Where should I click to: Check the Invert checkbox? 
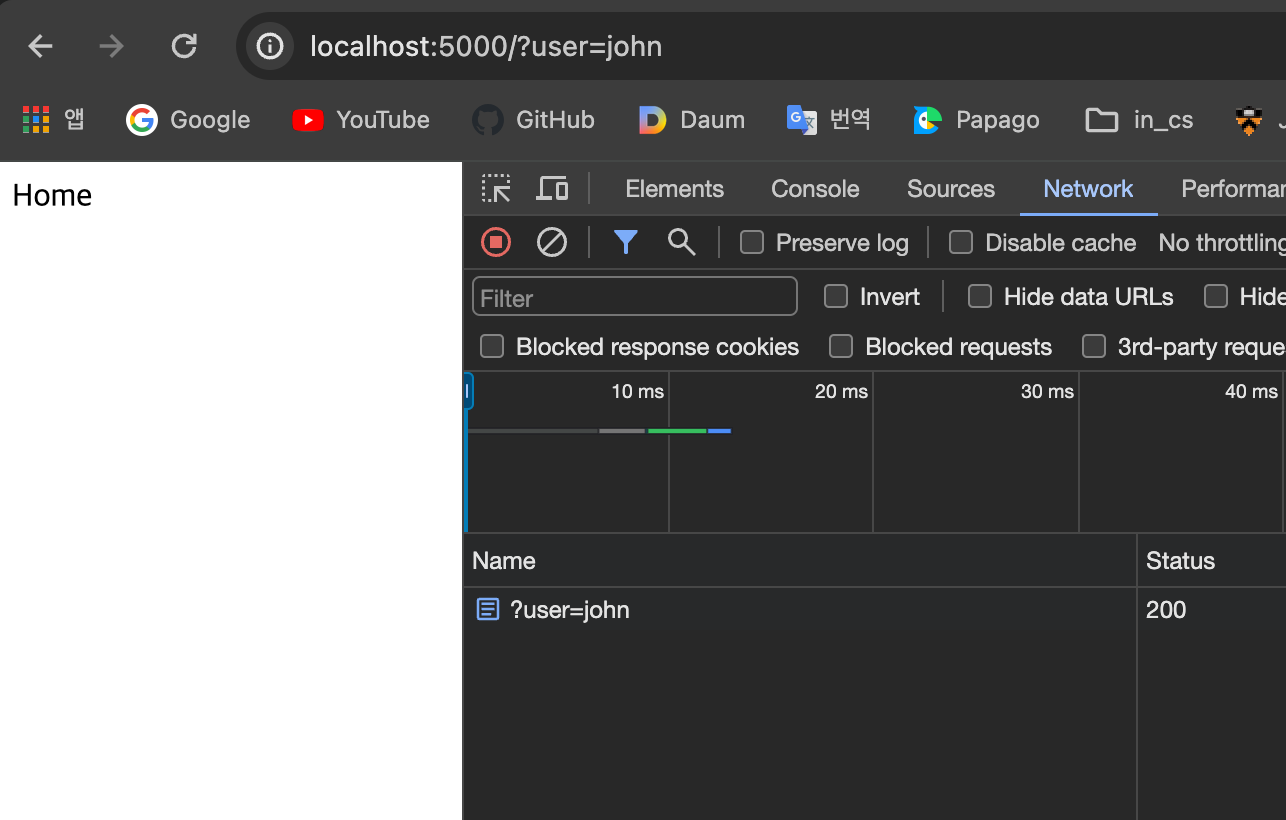point(836,296)
